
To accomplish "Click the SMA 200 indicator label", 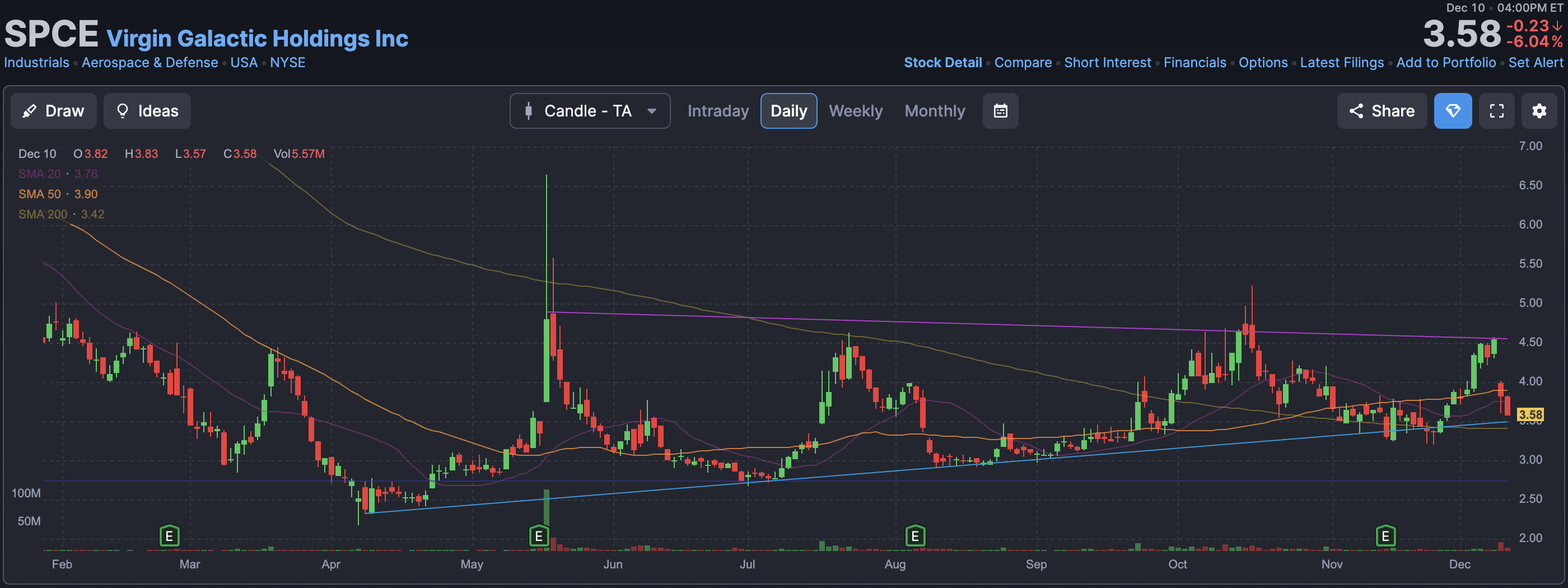I will coord(43,214).
